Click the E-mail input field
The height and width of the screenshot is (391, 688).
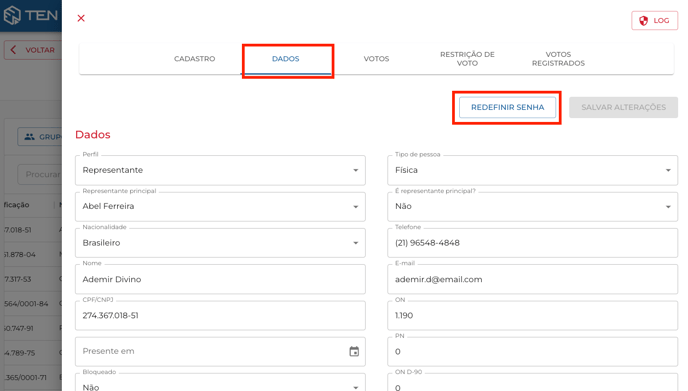(532, 279)
